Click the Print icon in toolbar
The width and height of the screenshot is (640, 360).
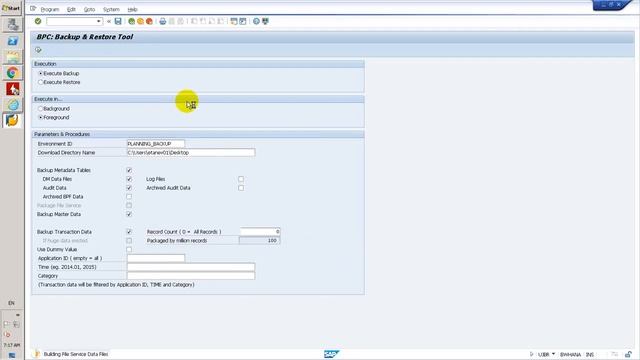click(x=162, y=21)
